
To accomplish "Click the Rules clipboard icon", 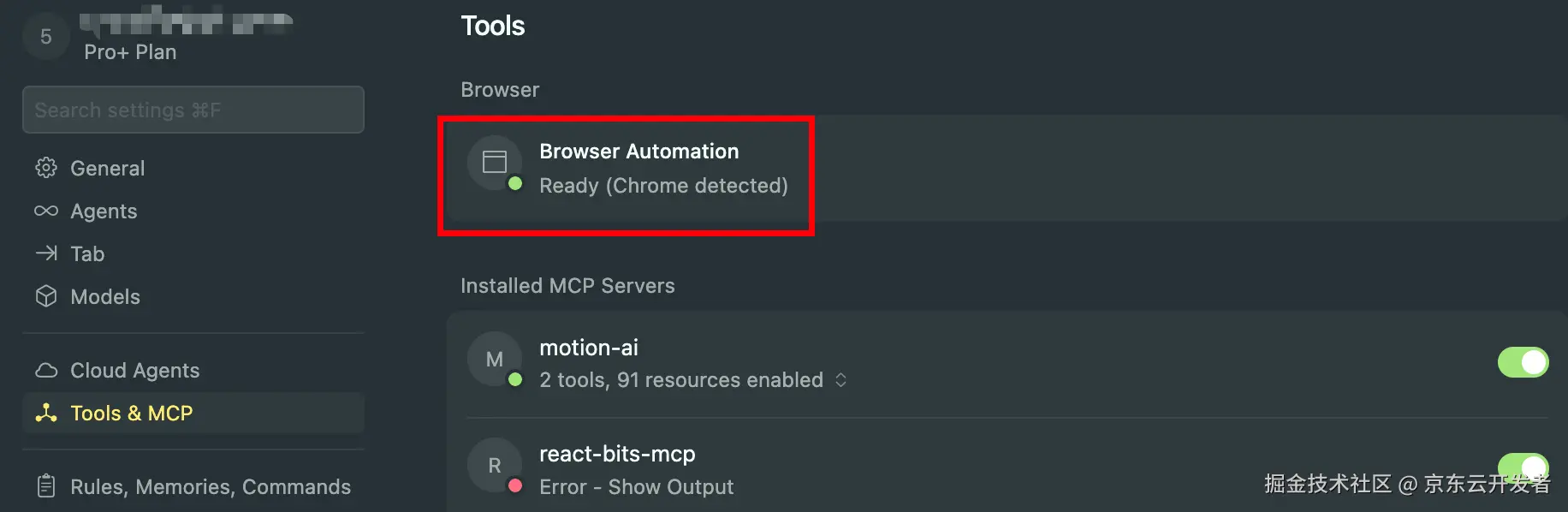I will (46, 486).
